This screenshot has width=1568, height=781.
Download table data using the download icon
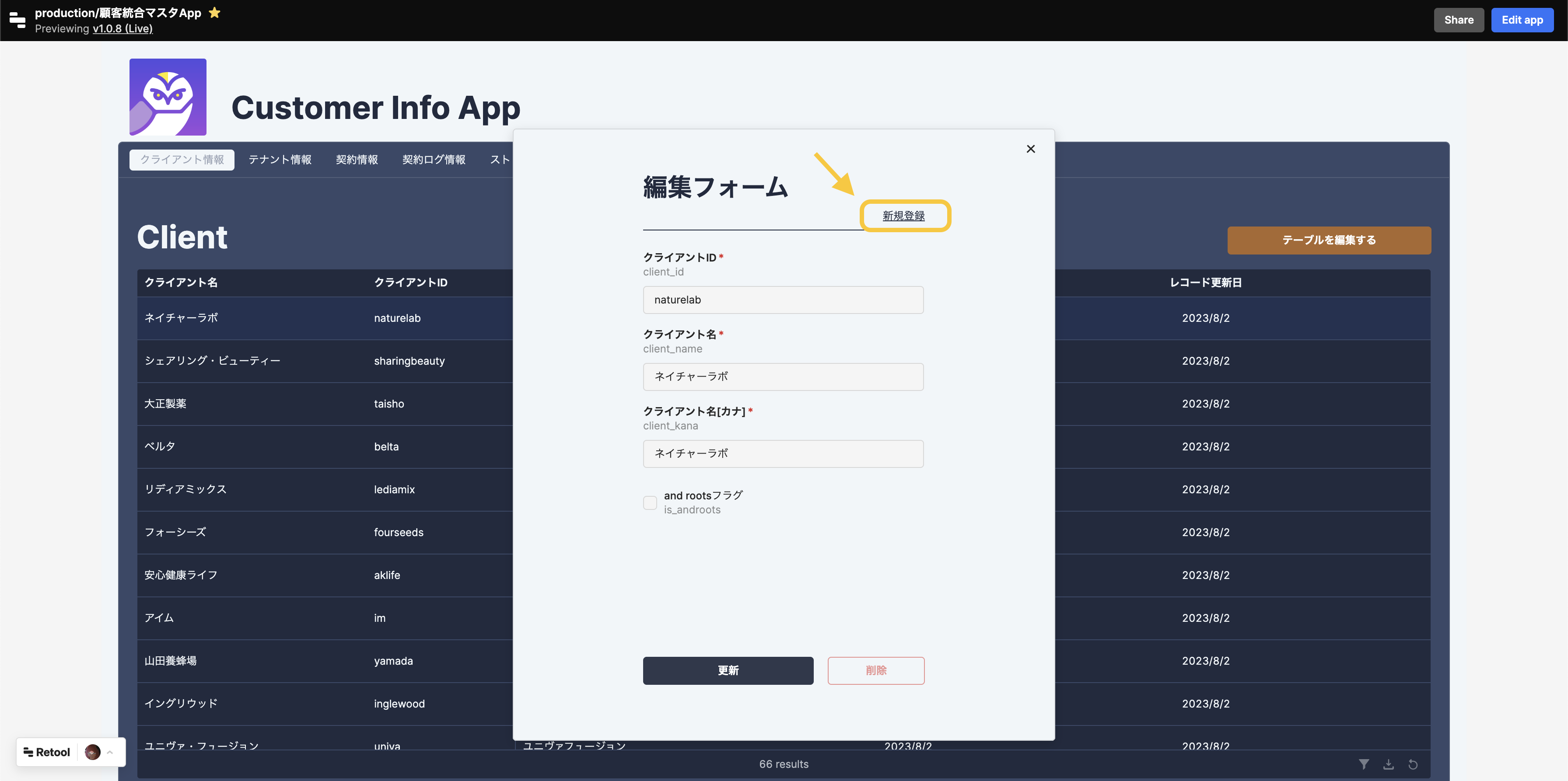(x=1389, y=764)
